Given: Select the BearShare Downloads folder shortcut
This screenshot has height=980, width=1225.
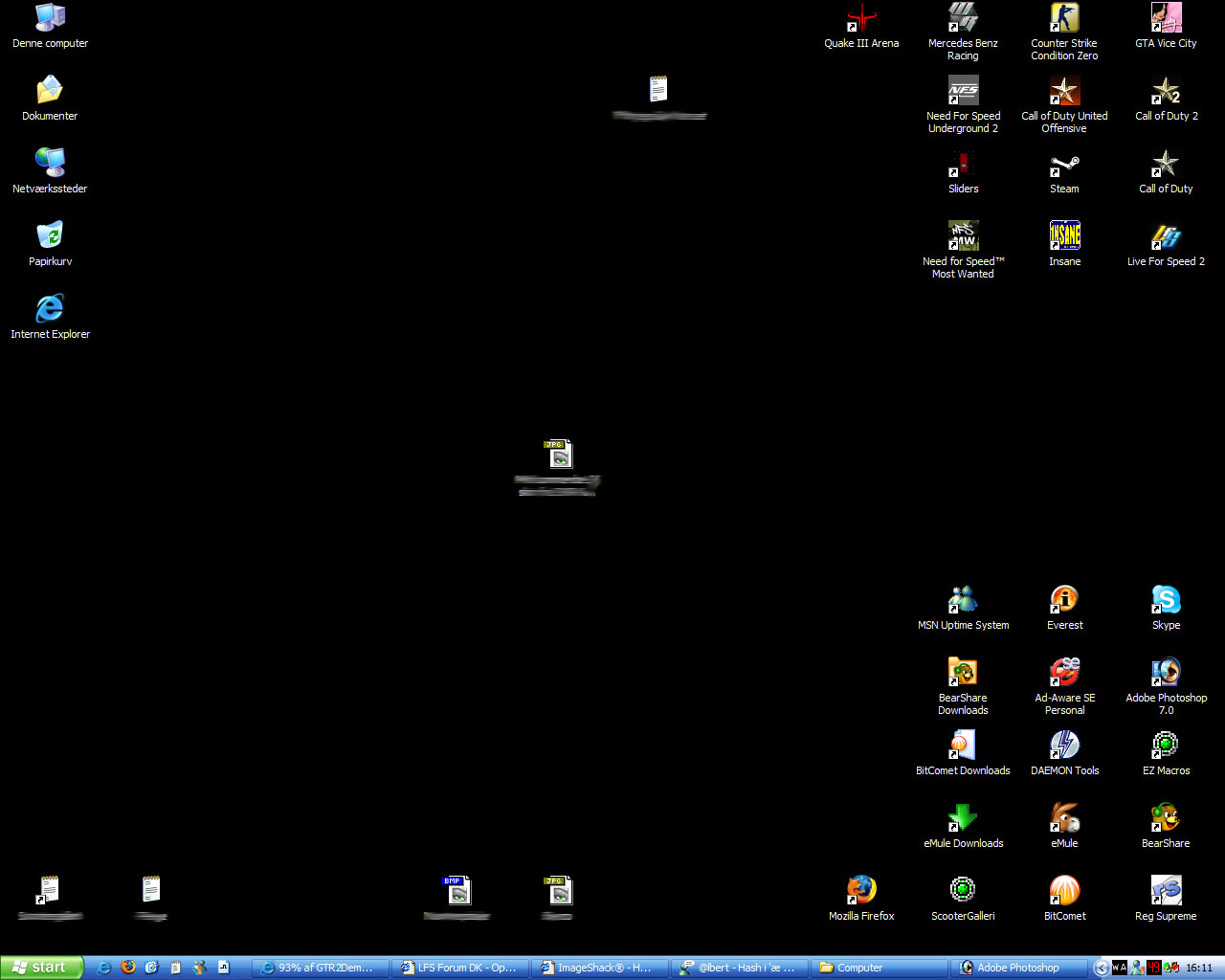Looking at the screenshot, I should [963, 686].
